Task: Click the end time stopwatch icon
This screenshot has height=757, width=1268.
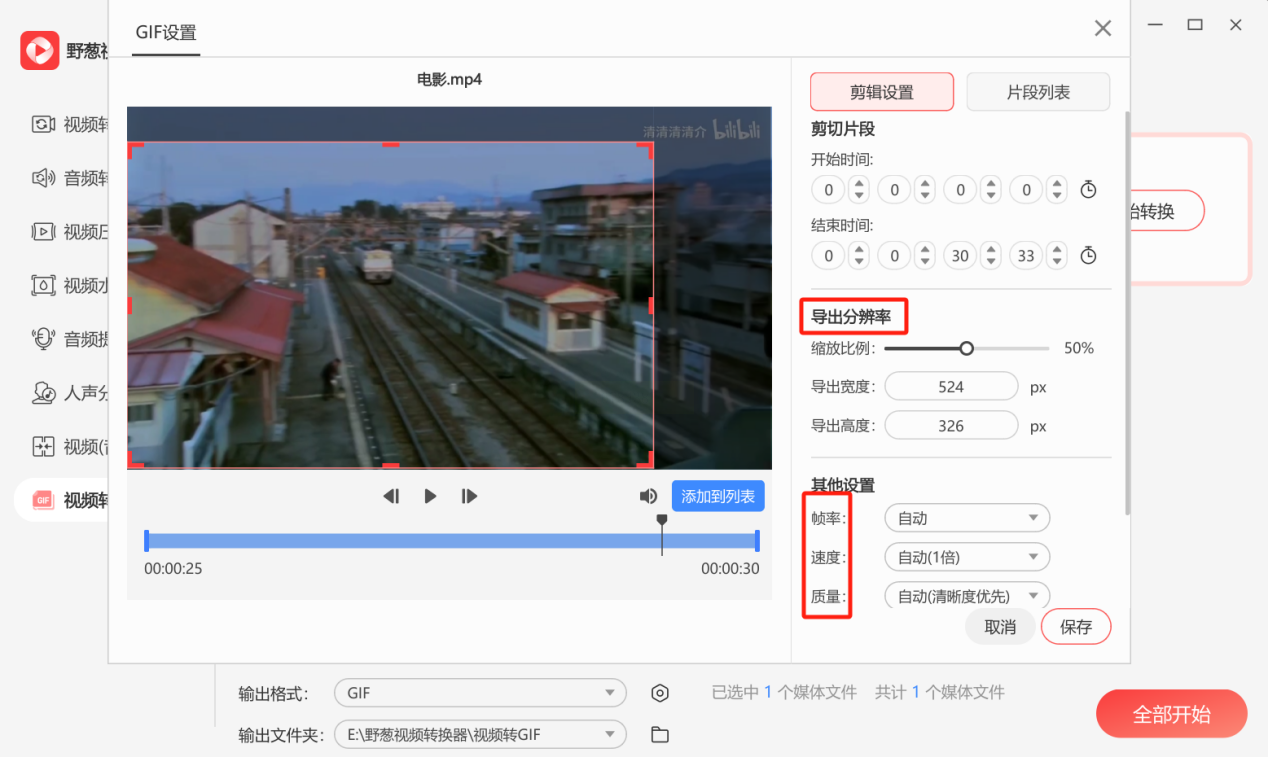Action: coord(1089,256)
